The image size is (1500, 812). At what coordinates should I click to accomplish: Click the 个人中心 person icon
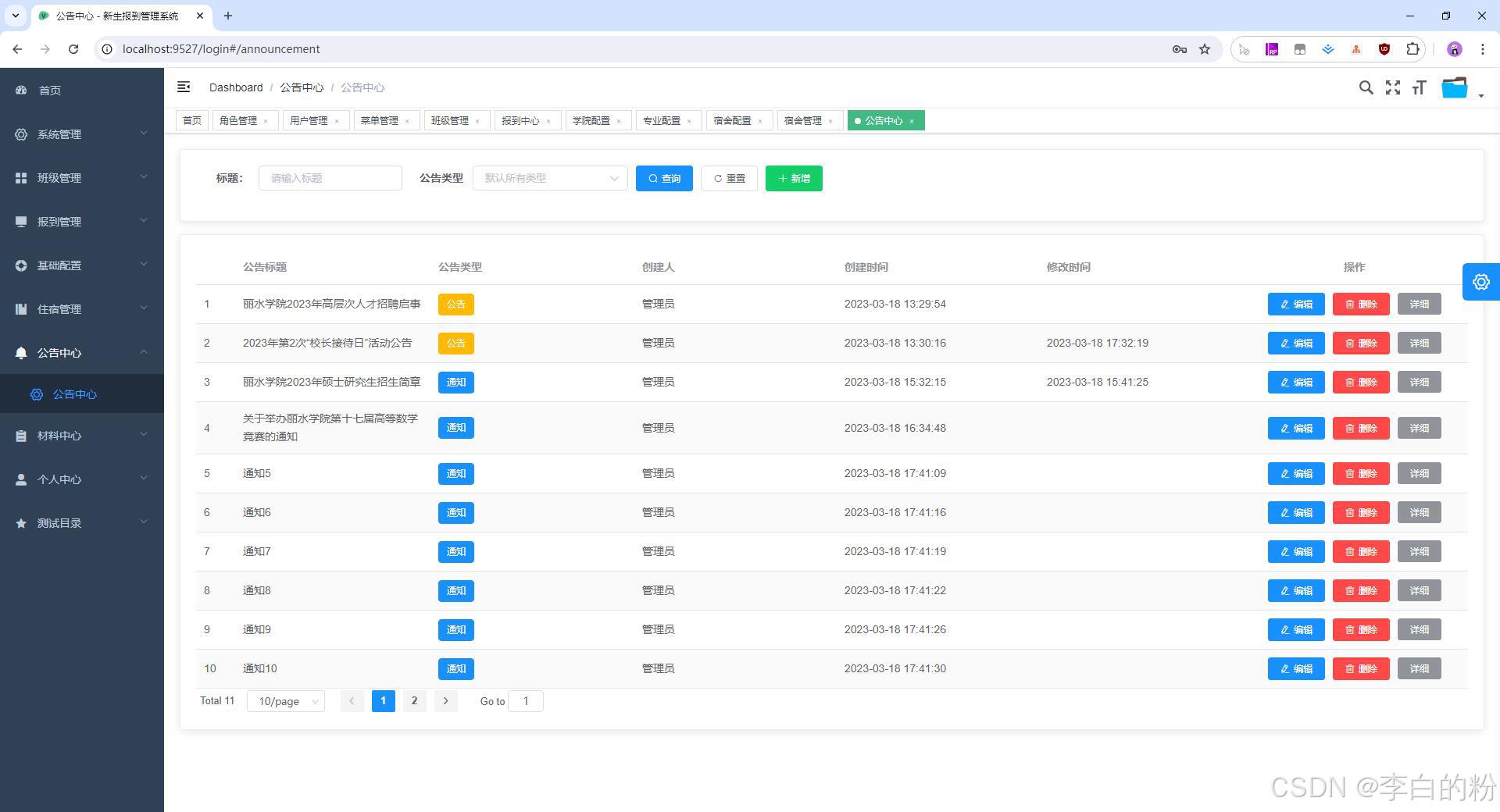[x=21, y=479]
